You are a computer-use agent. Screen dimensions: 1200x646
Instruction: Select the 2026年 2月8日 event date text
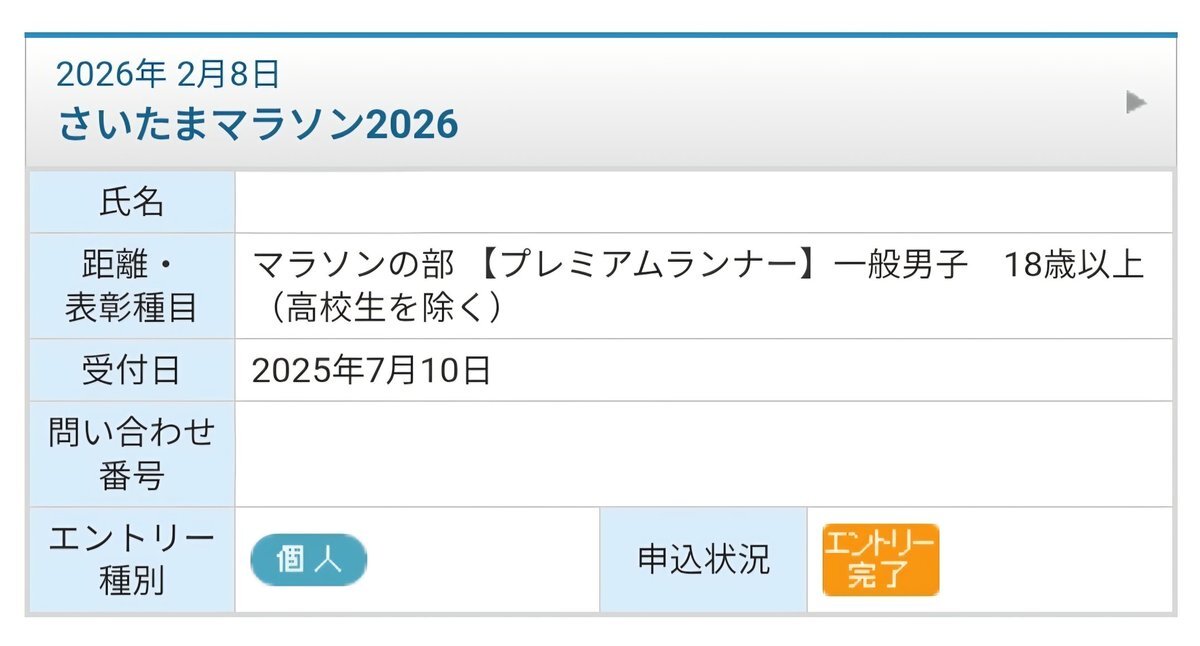[168, 73]
